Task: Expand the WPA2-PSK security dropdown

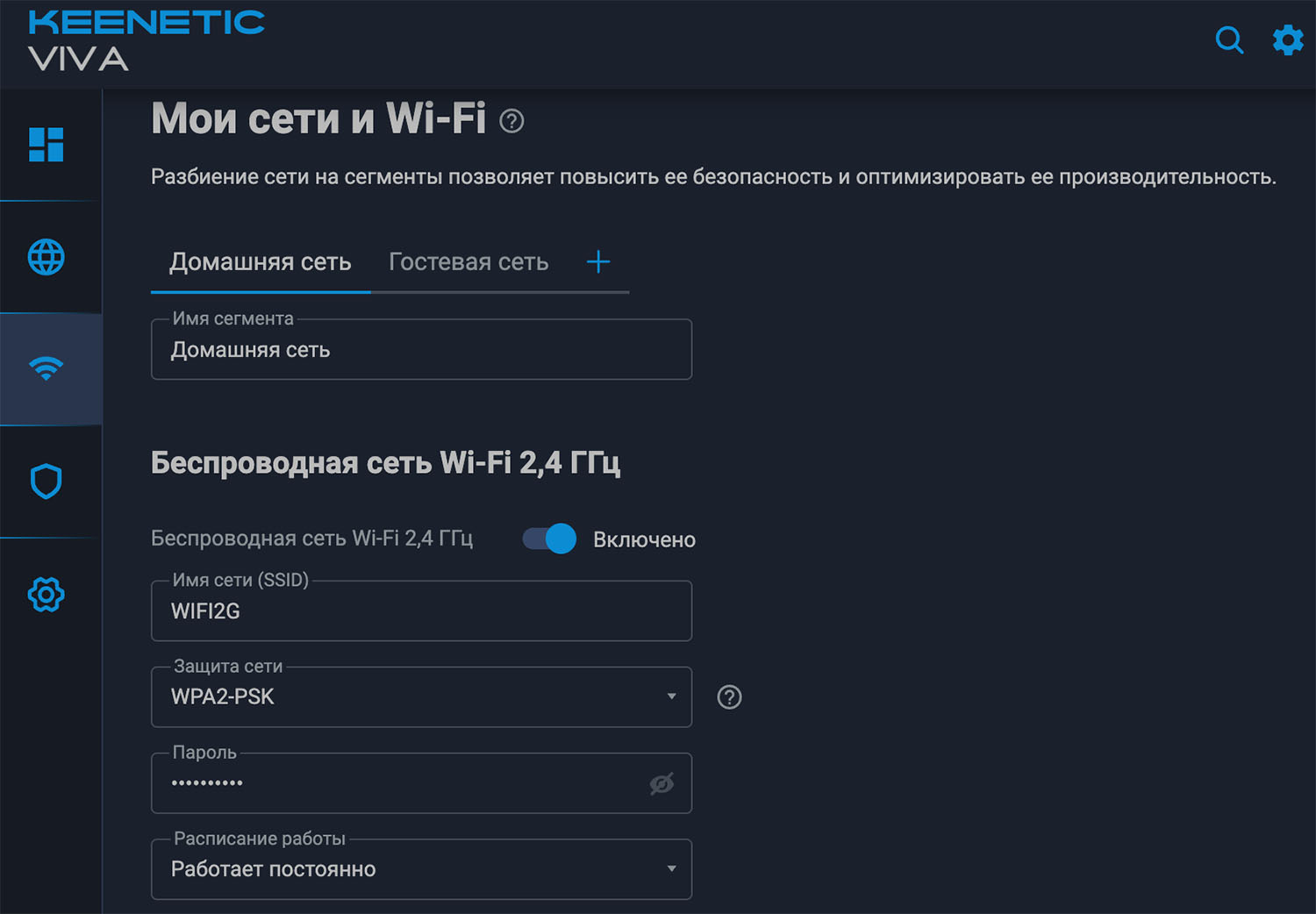Action: coord(421,697)
